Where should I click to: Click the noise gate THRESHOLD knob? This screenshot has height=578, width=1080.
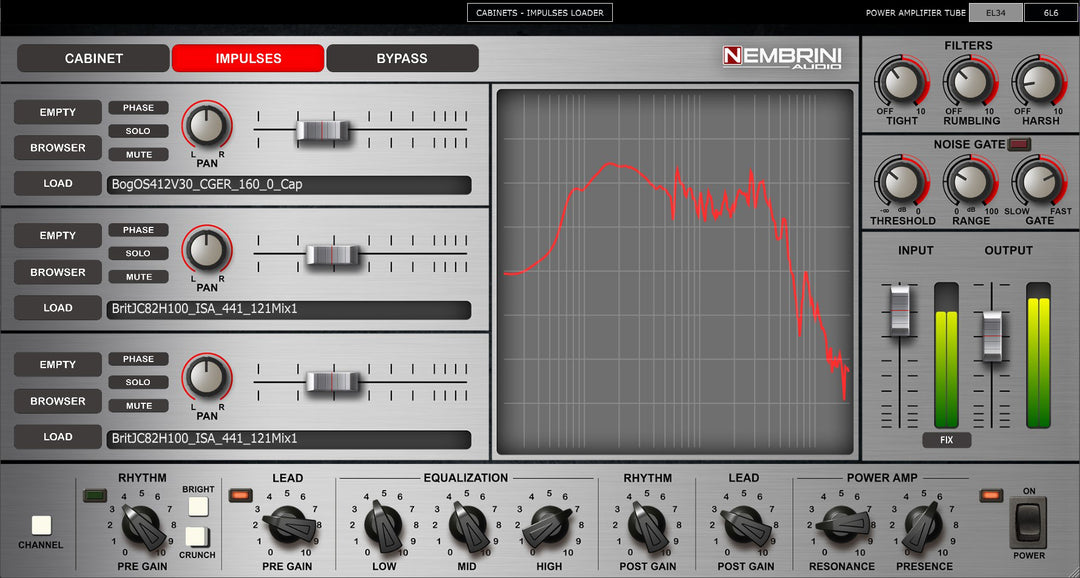(902, 183)
